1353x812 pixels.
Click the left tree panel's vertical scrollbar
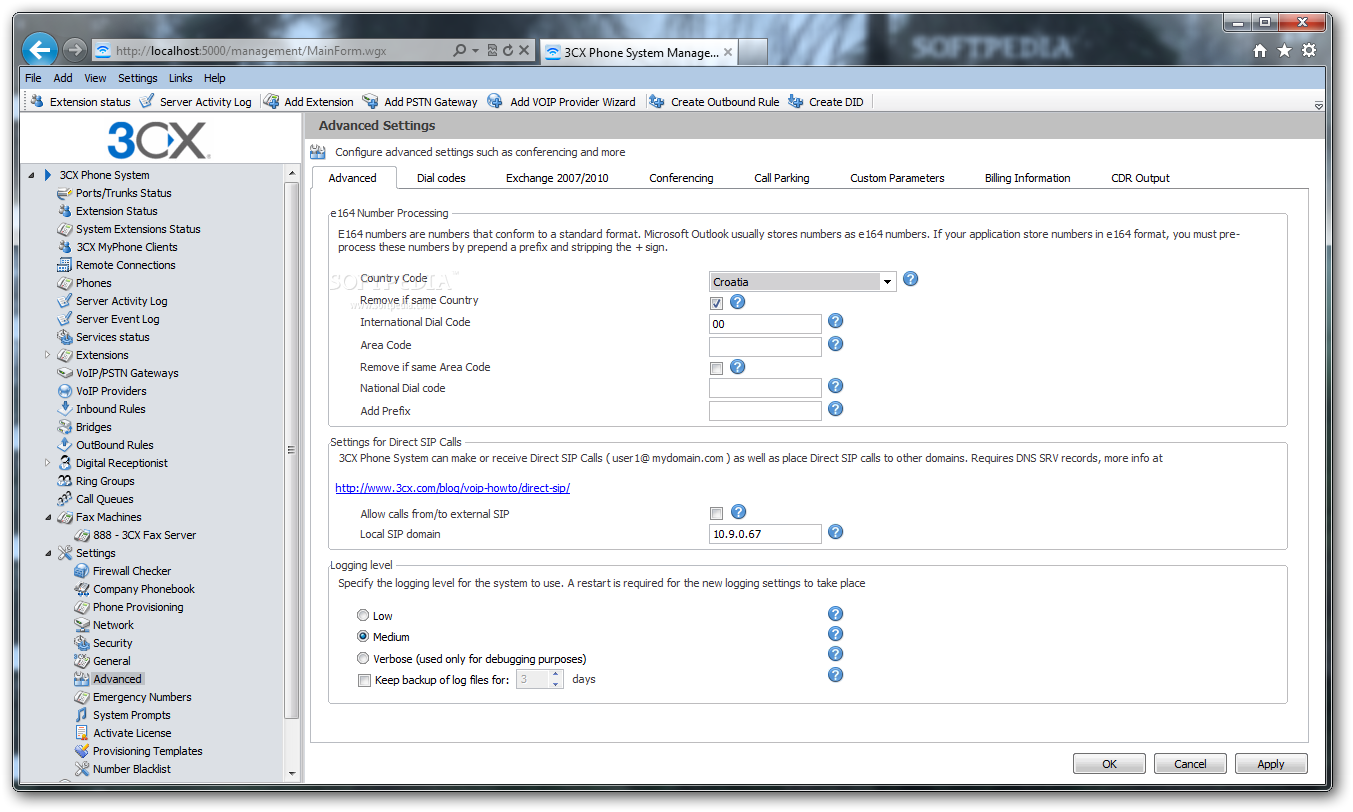(x=292, y=450)
